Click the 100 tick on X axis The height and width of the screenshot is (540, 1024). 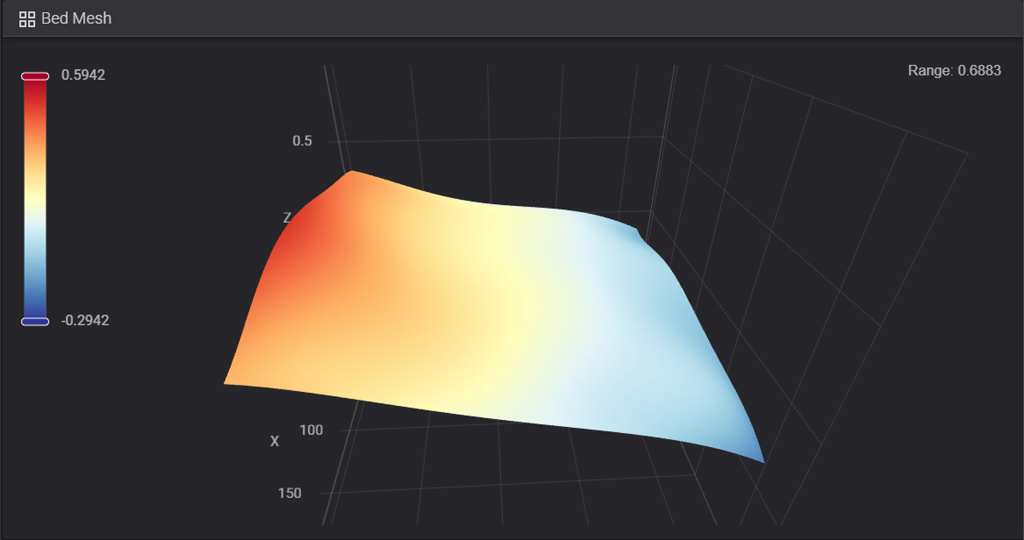[310, 430]
